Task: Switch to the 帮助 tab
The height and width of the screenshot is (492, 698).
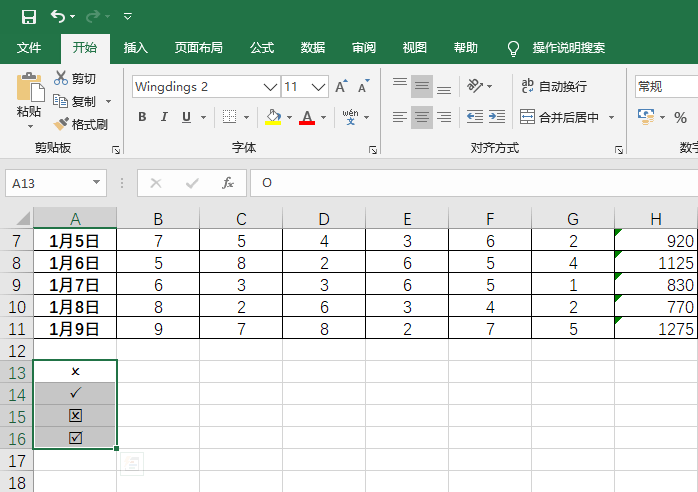Action: pos(466,48)
